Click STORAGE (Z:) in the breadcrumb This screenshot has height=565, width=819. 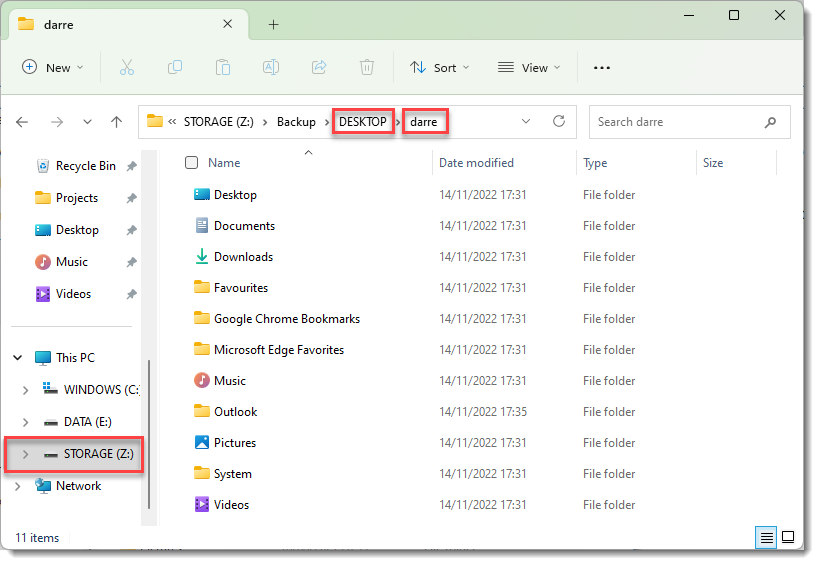point(219,122)
